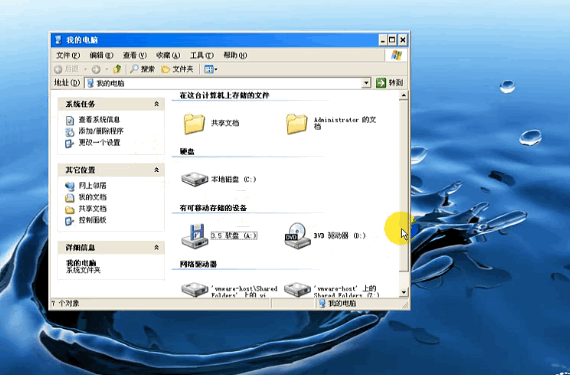The height and width of the screenshot is (375, 570).
Task: Collapse the 其它位置 panel
Action: pos(157,170)
